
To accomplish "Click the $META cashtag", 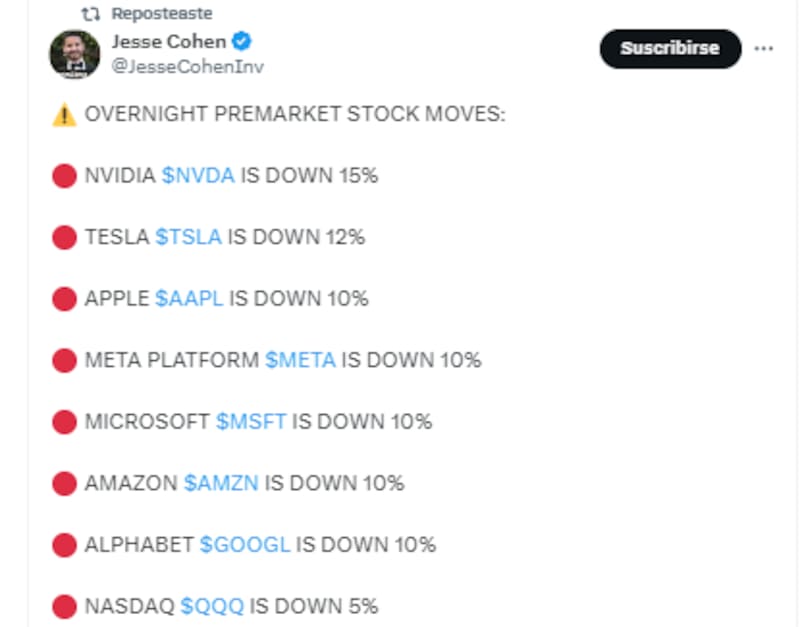I will pos(300,360).
